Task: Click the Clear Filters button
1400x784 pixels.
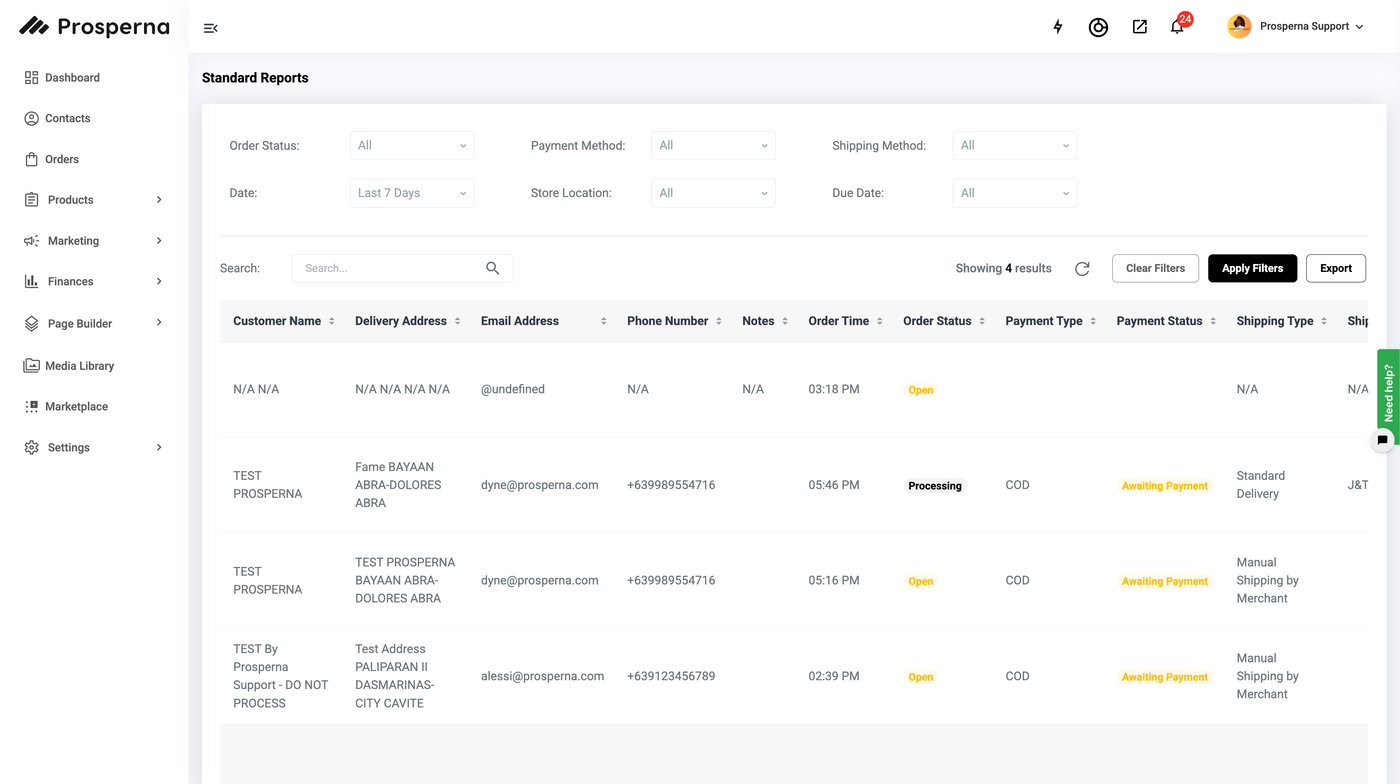Action: (x=1155, y=268)
